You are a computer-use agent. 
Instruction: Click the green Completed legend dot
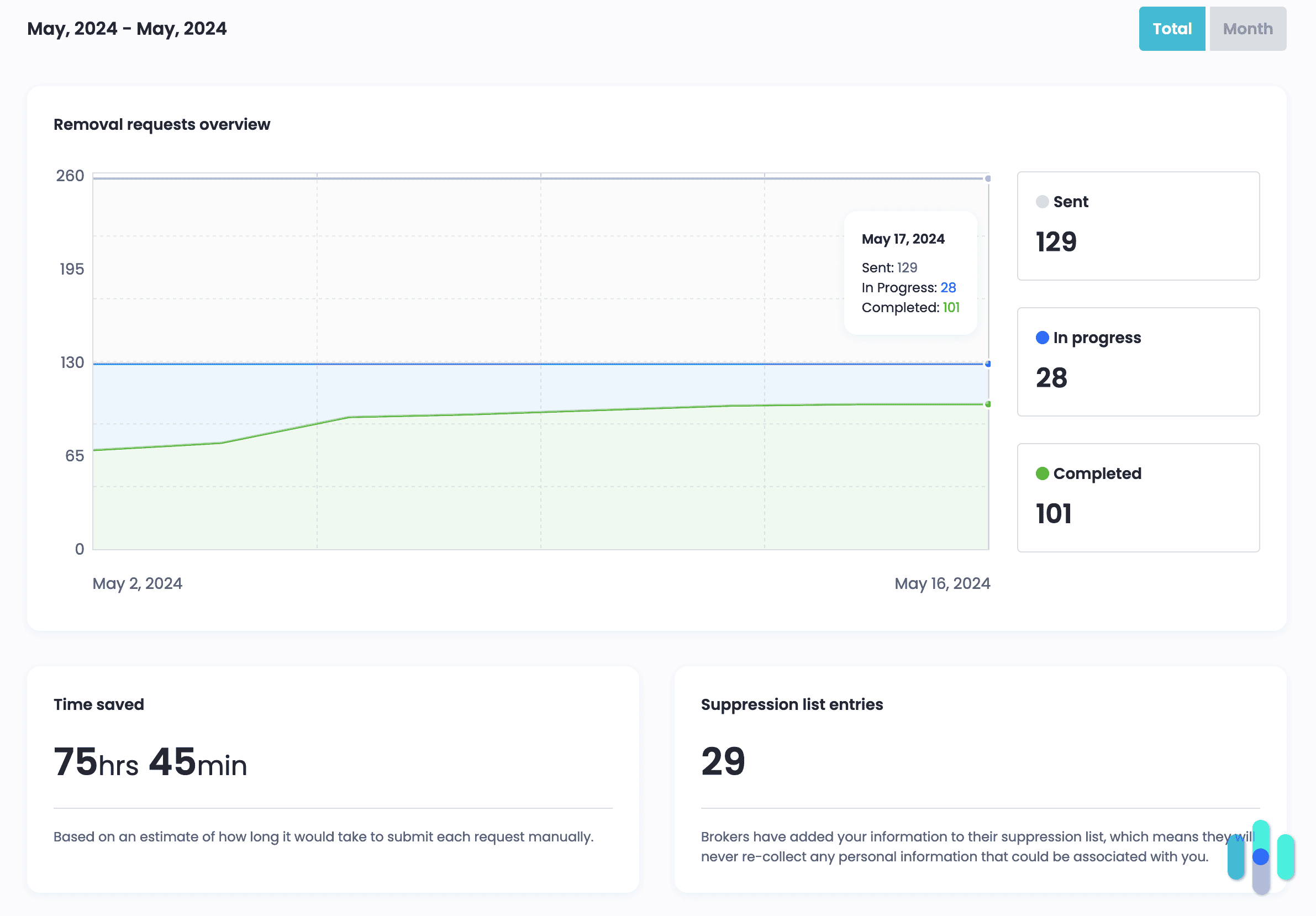(1042, 473)
